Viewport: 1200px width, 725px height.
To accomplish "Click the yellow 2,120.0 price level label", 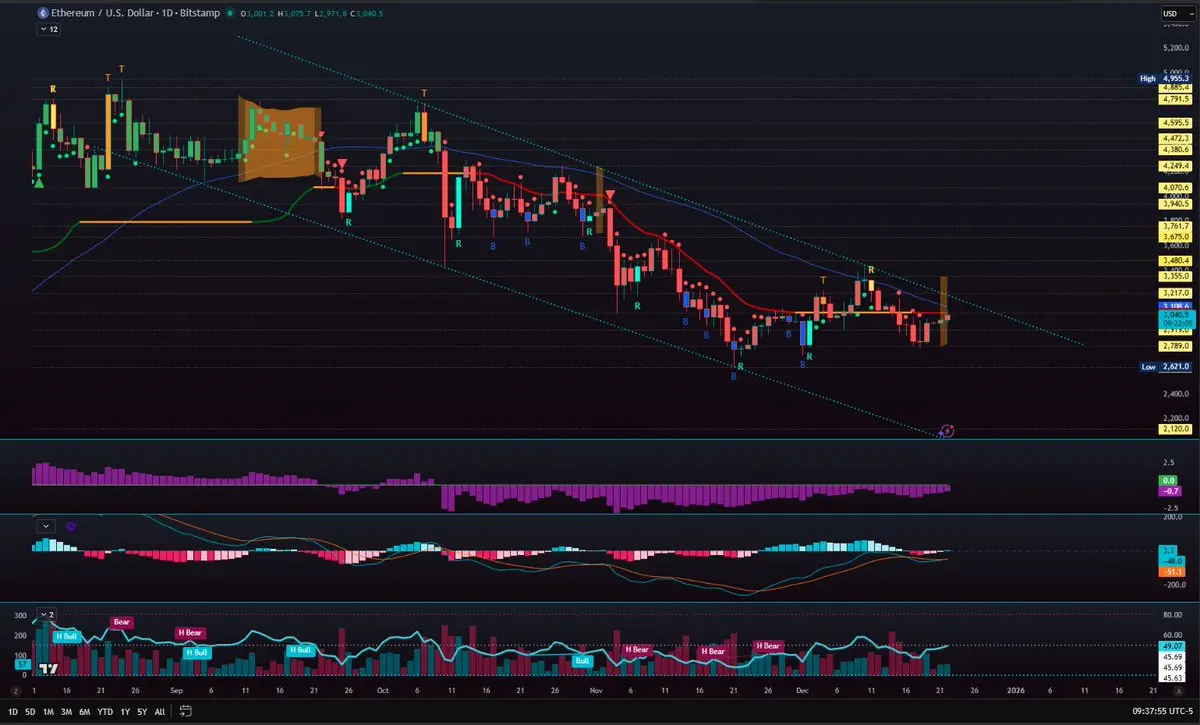I will pos(1175,428).
